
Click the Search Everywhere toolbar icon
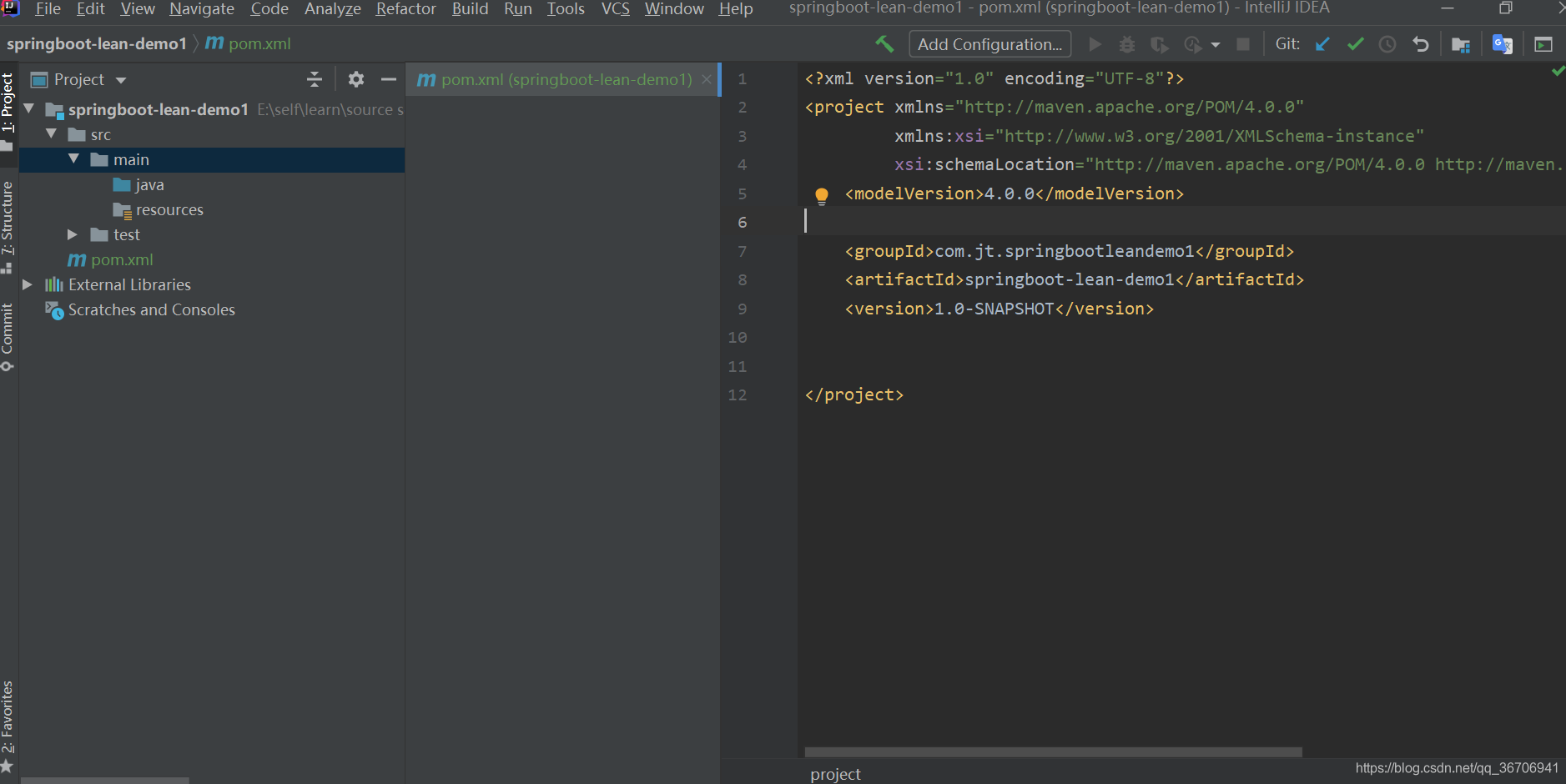point(1543,45)
